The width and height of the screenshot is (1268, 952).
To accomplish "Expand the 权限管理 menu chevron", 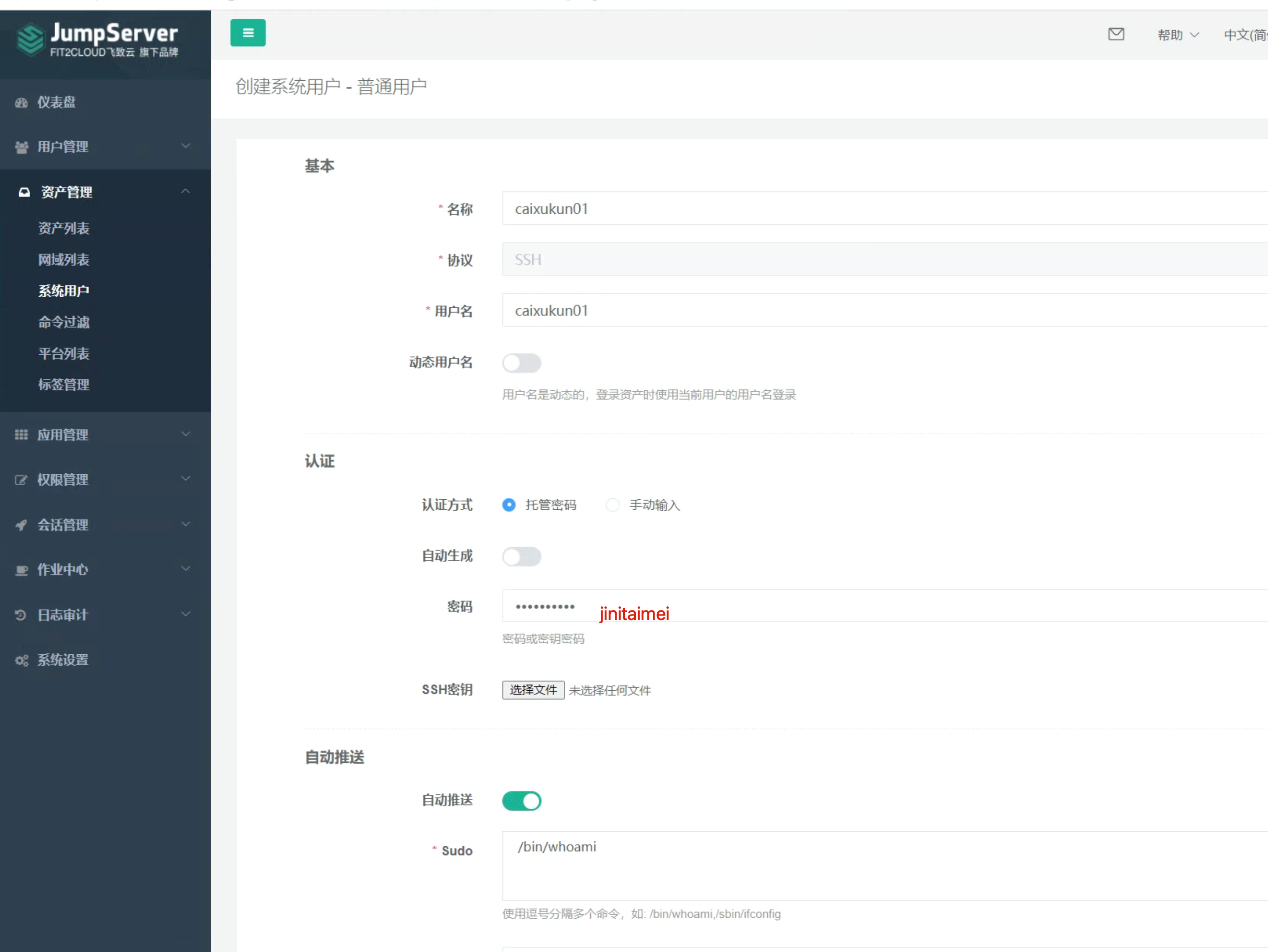I will pyautogui.click(x=185, y=479).
